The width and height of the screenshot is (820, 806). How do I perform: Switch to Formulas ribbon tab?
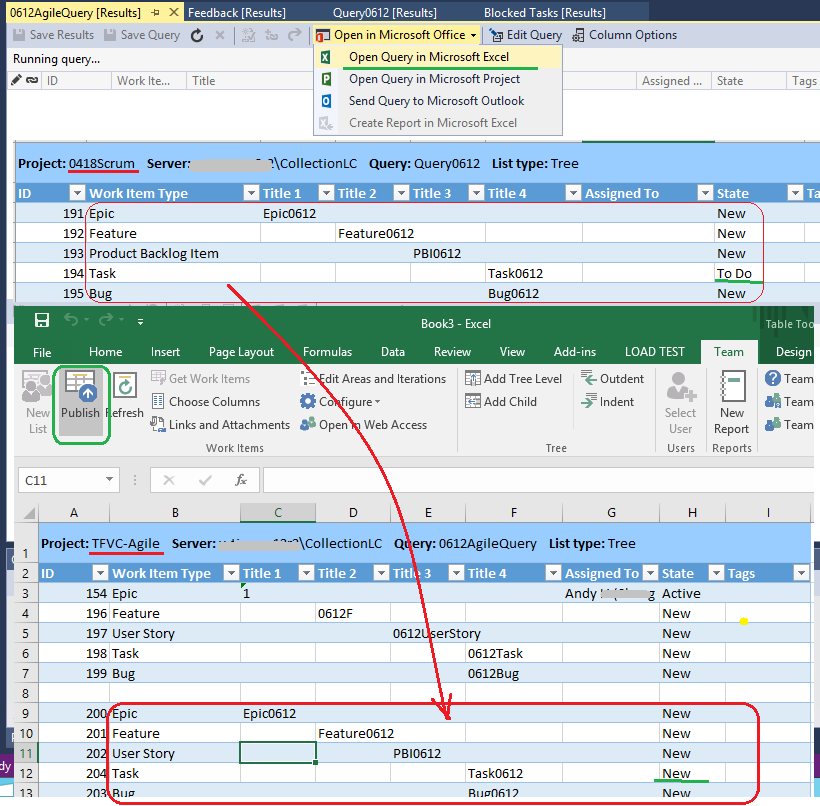327,352
